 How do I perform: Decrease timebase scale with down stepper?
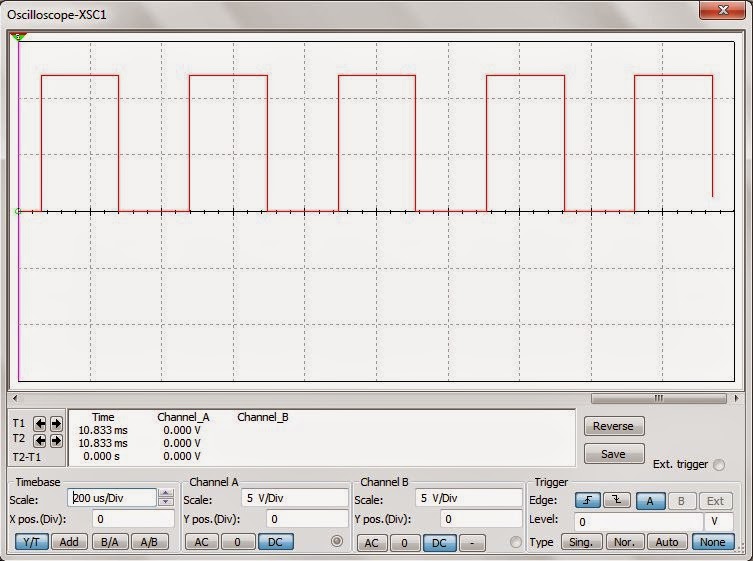tap(166, 502)
